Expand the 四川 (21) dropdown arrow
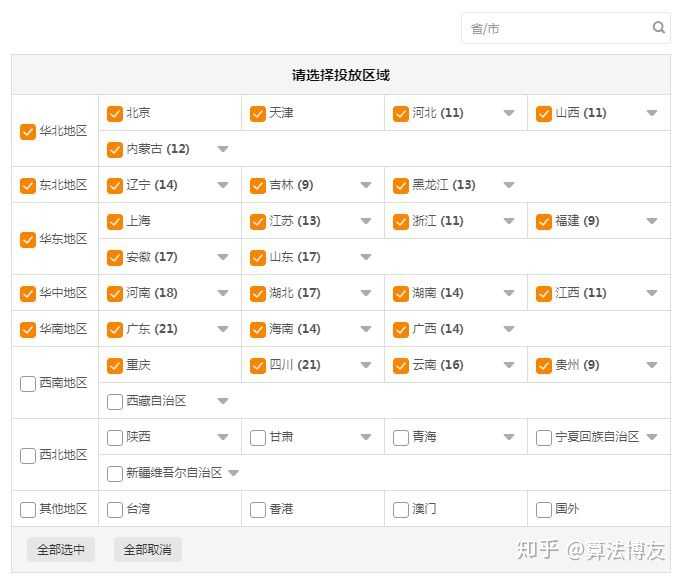This screenshot has width=682, height=578. pos(366,365)
